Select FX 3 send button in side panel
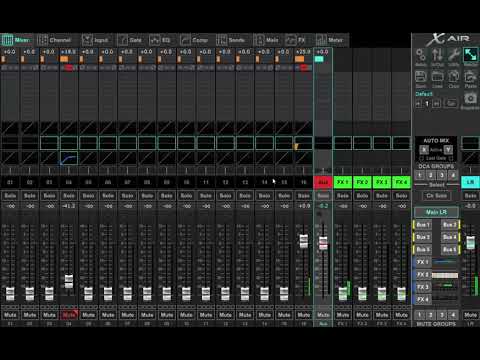Viewport: 480px width, 360px height. click(x=423, y=287)
